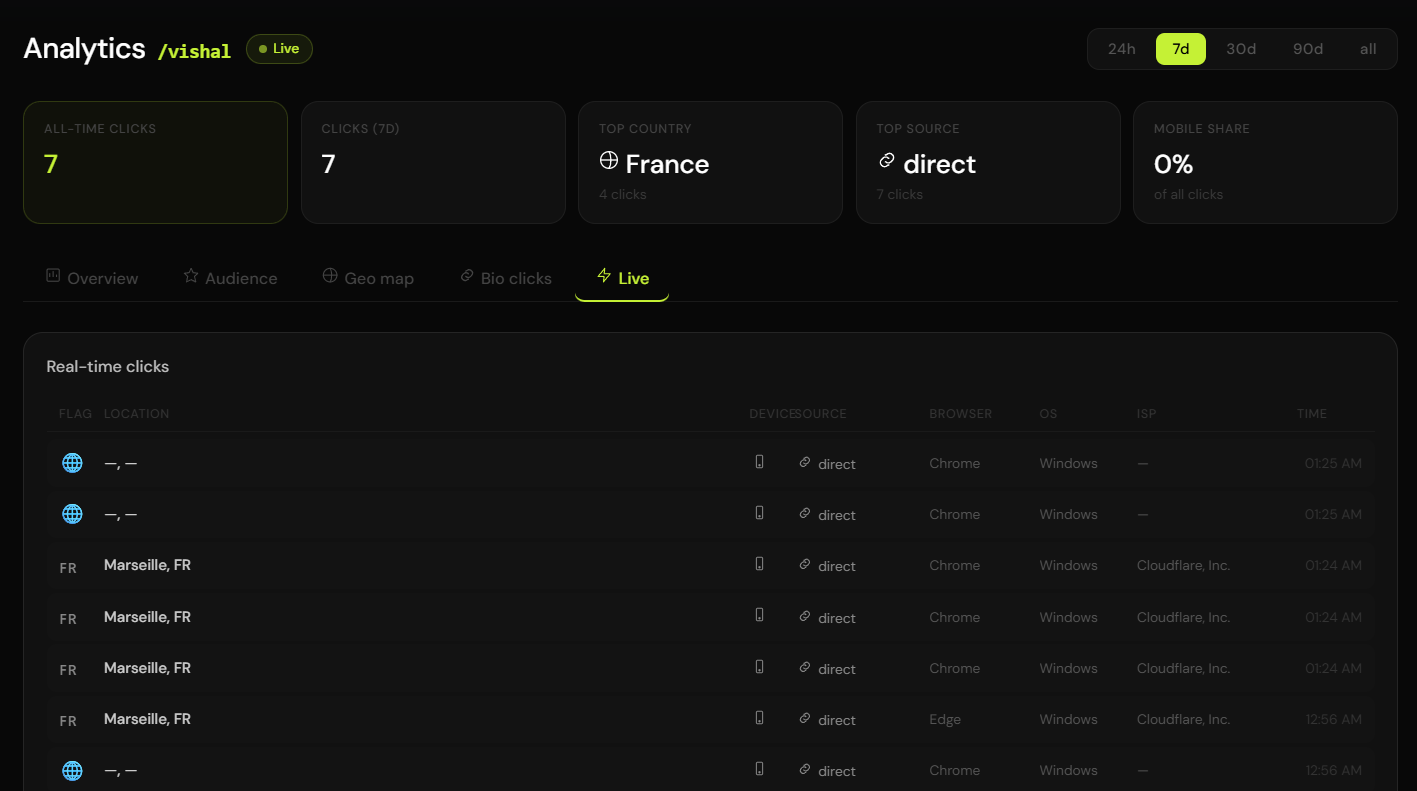Click the Clicks (7D) card
1417x791 pixels.
tap(433, 162)
